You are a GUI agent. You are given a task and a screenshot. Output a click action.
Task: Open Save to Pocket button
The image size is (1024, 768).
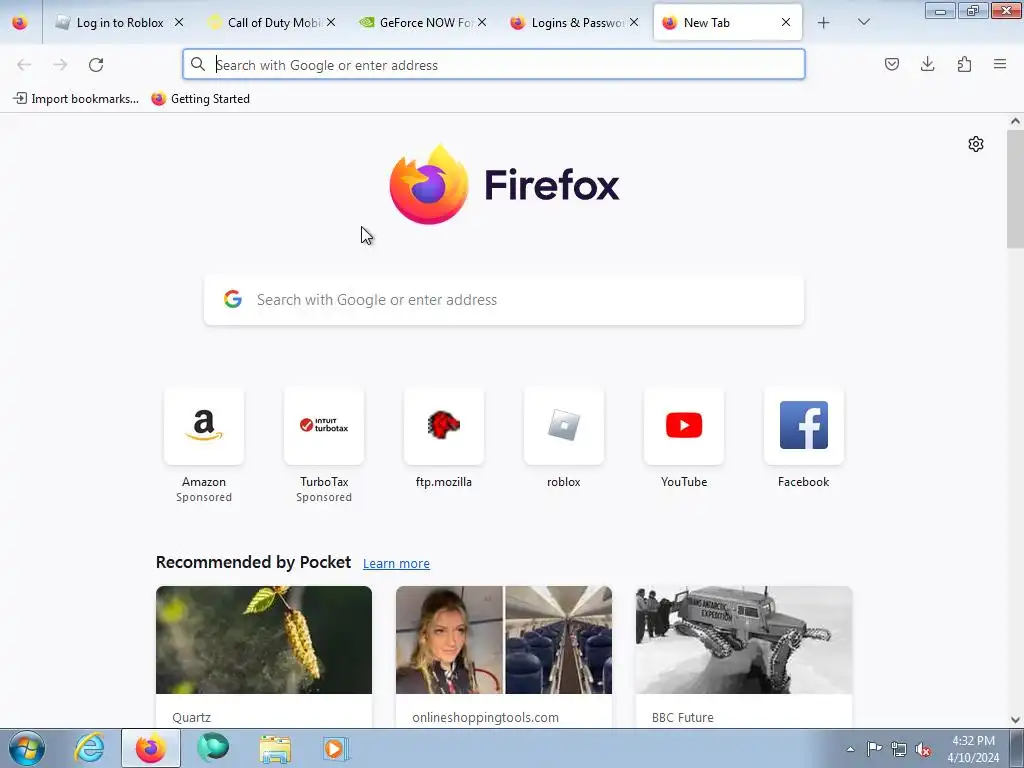[x=891, y=64]
